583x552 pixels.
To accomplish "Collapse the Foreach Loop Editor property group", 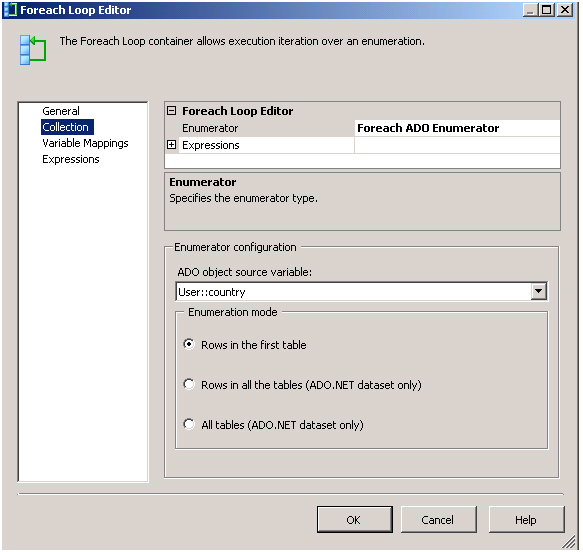I will coord(171,110).
